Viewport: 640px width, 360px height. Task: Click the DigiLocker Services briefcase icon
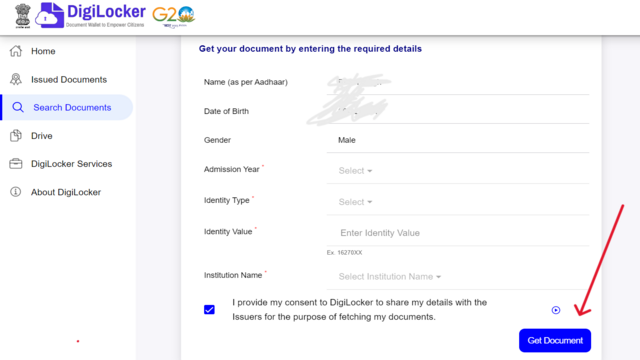click(16, 164)
